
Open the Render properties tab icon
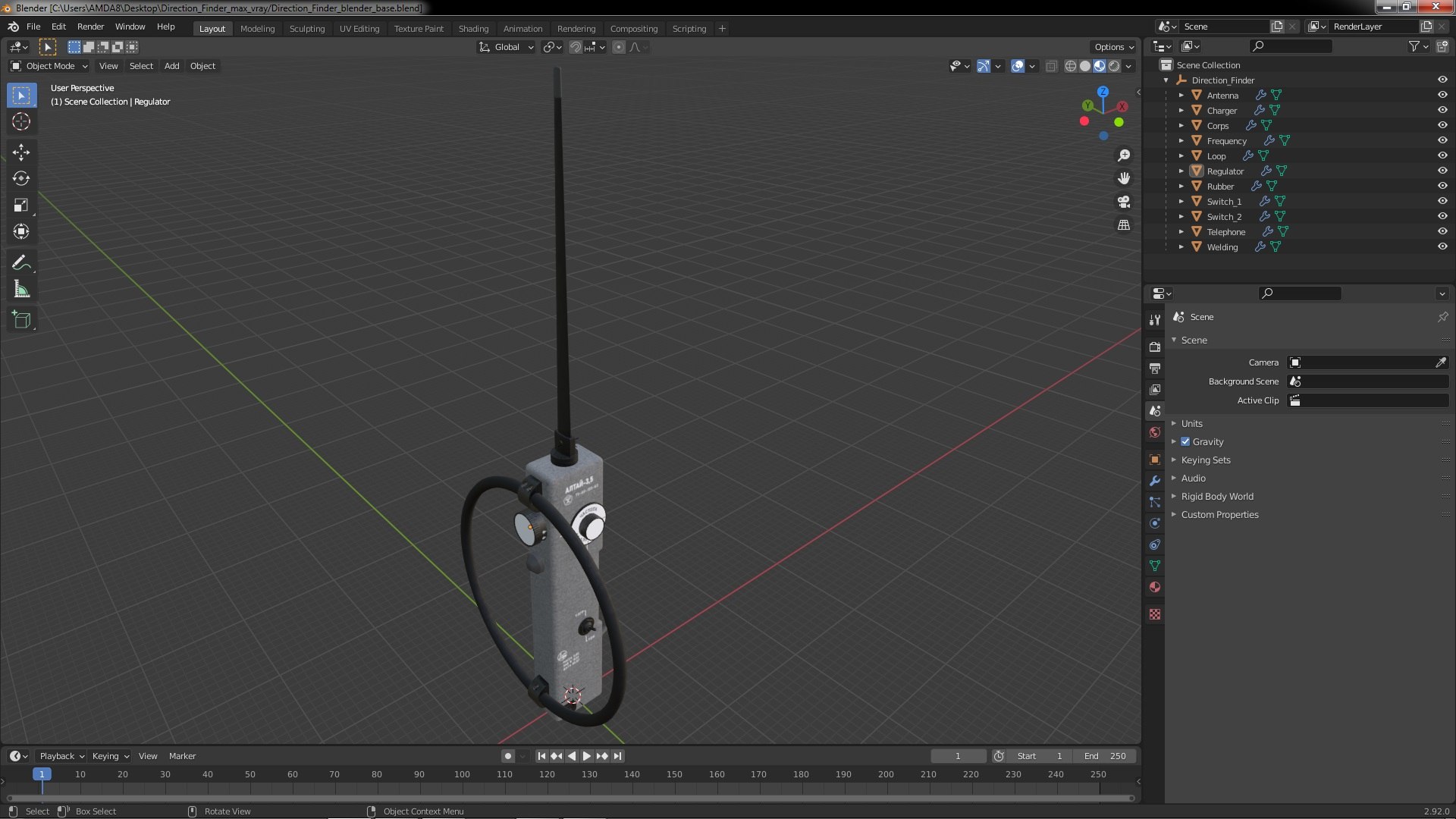1155,347
